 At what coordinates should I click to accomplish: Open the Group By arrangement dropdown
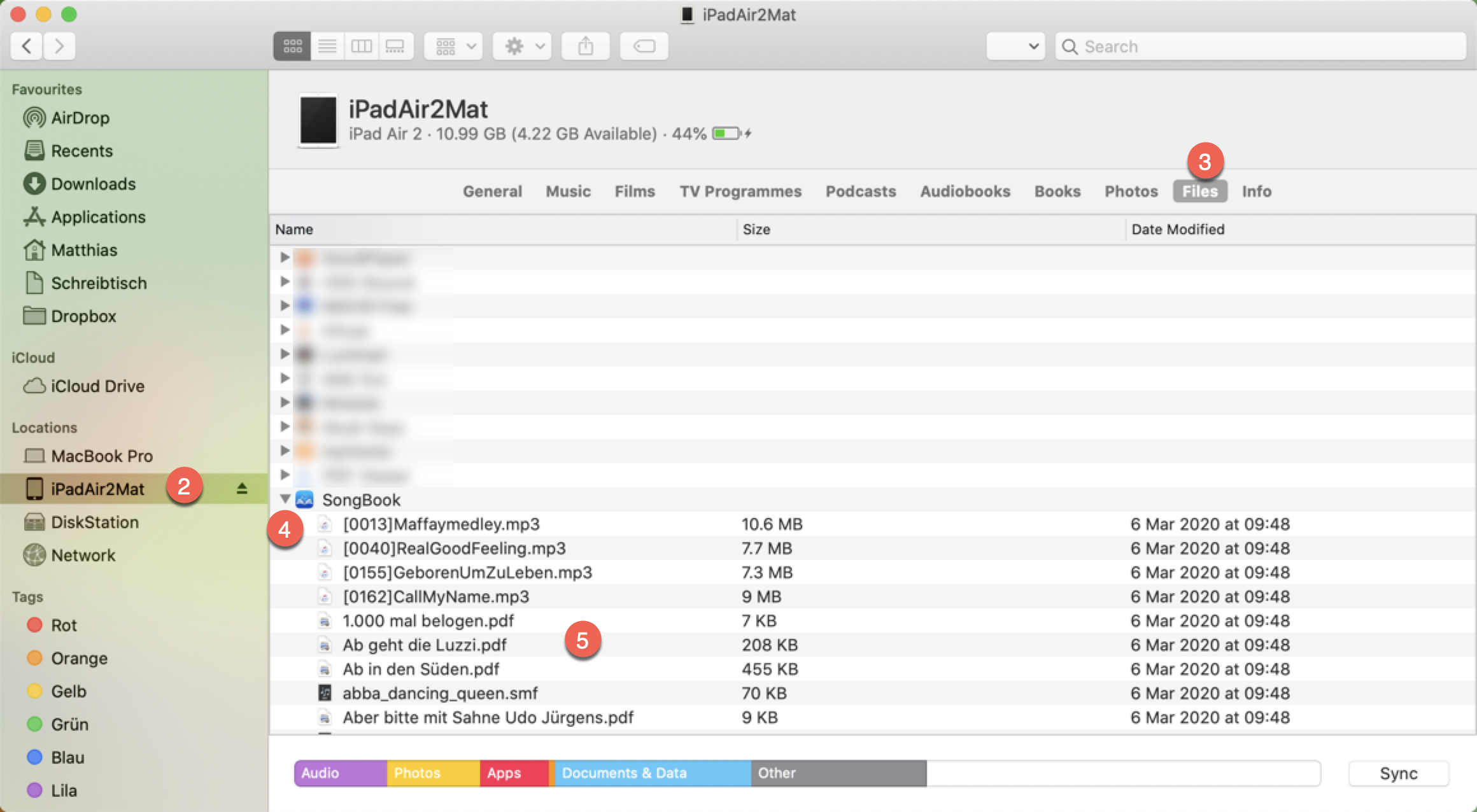coord(454,46)
